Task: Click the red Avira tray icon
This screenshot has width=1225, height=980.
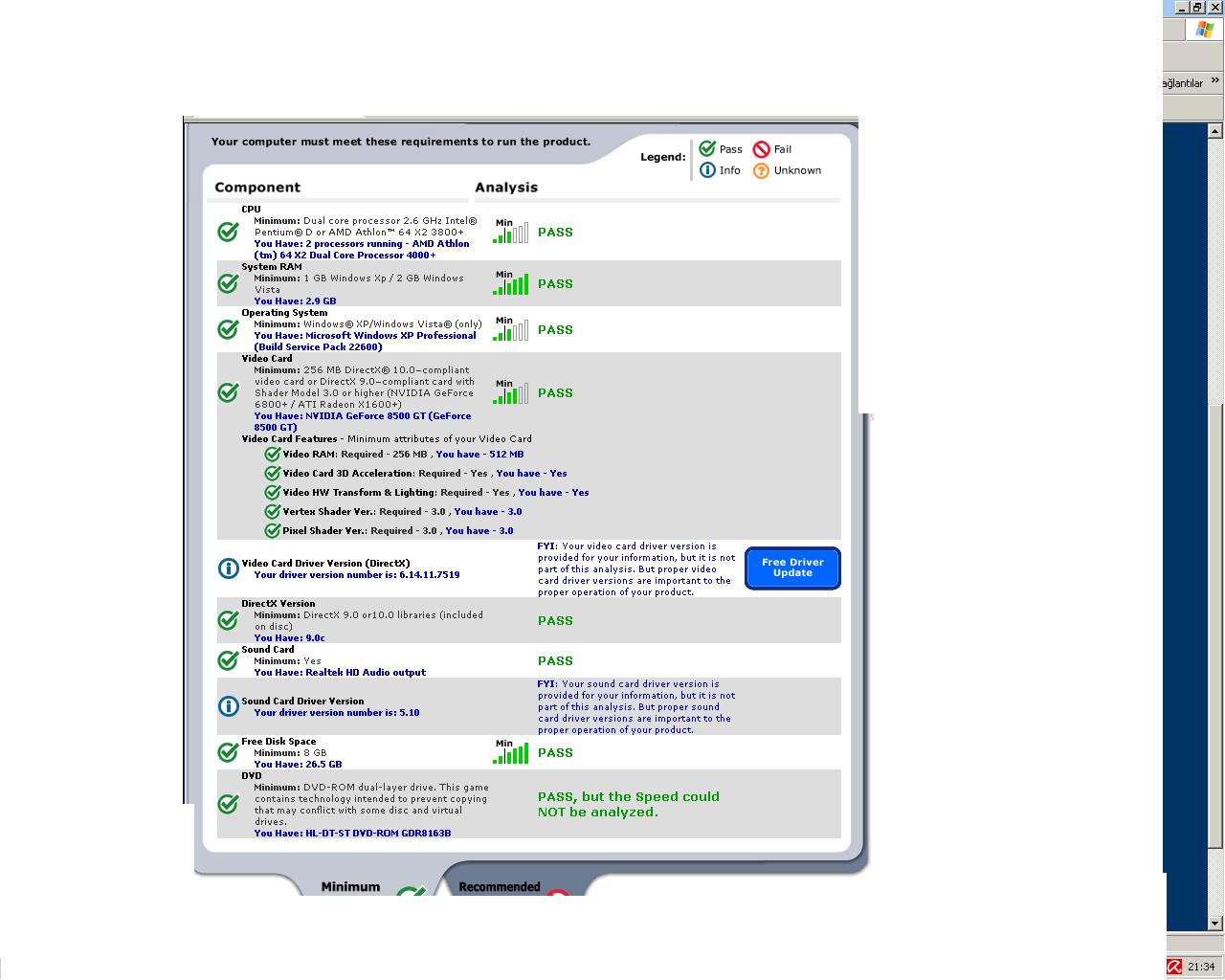Action: [1174, 967]
